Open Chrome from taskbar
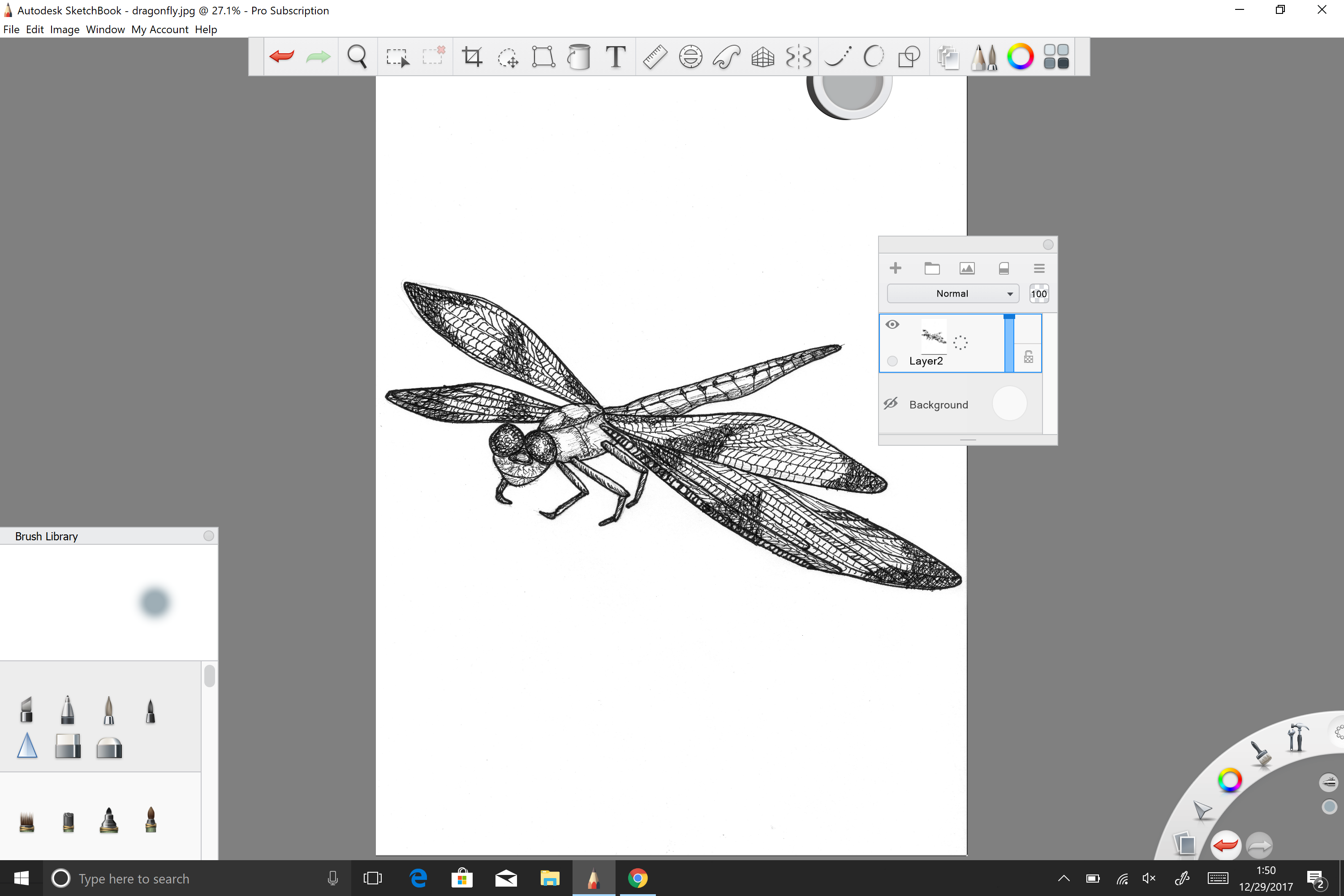This screenshot has height=896, width=1344. tap(637, 878)
